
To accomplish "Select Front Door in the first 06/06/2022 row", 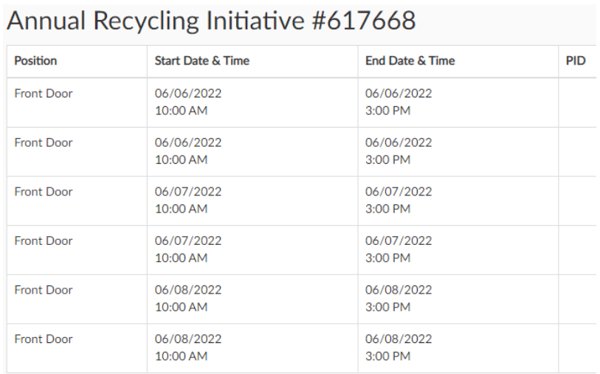I will [43, 93].
